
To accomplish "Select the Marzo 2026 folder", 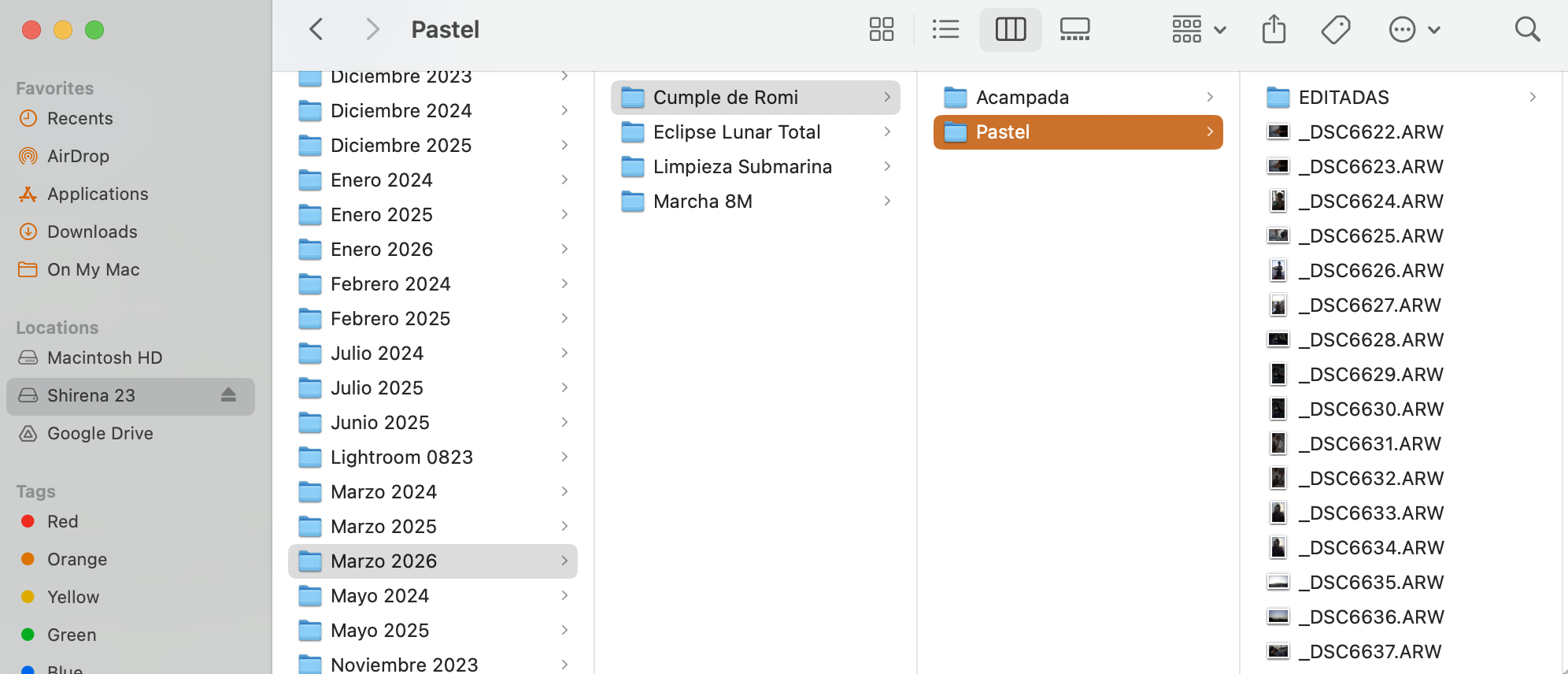I will click(433, 561).
